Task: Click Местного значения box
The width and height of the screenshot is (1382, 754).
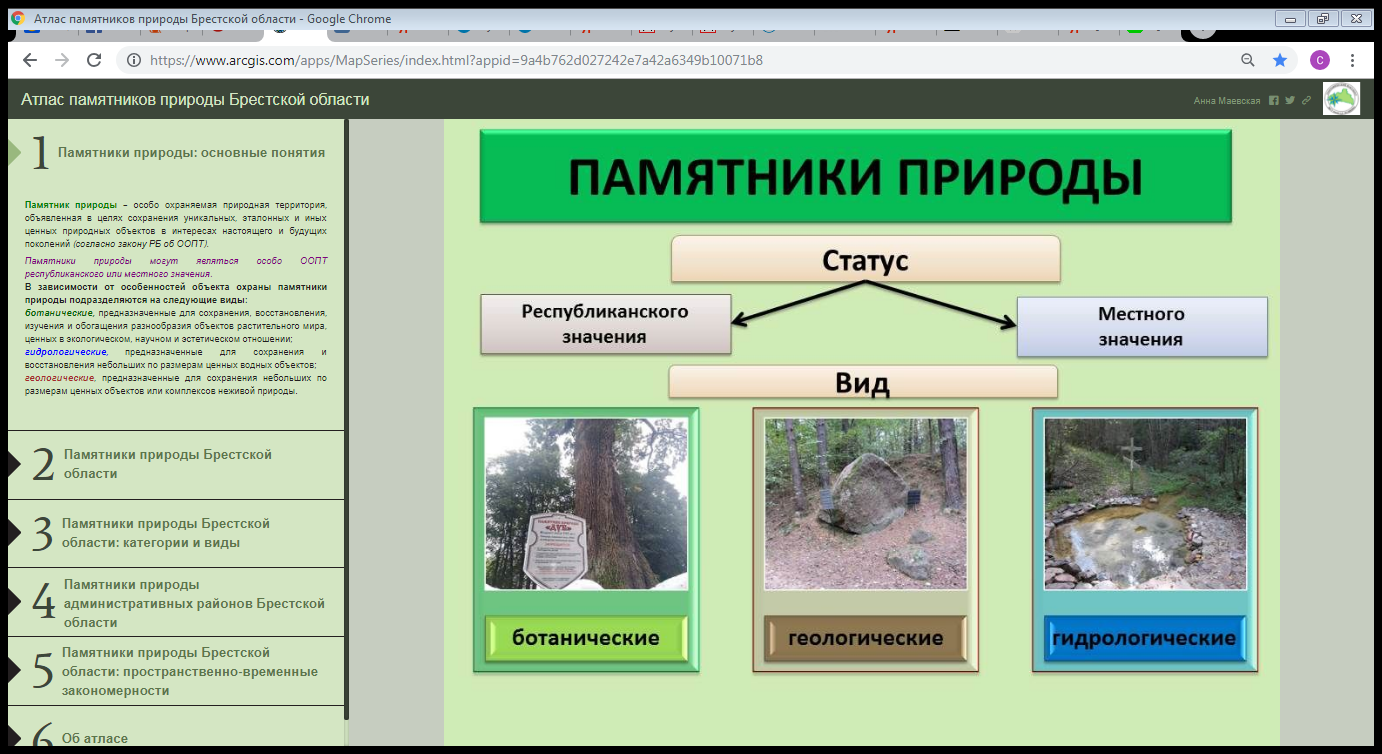Action: (x=1141, y=327)
